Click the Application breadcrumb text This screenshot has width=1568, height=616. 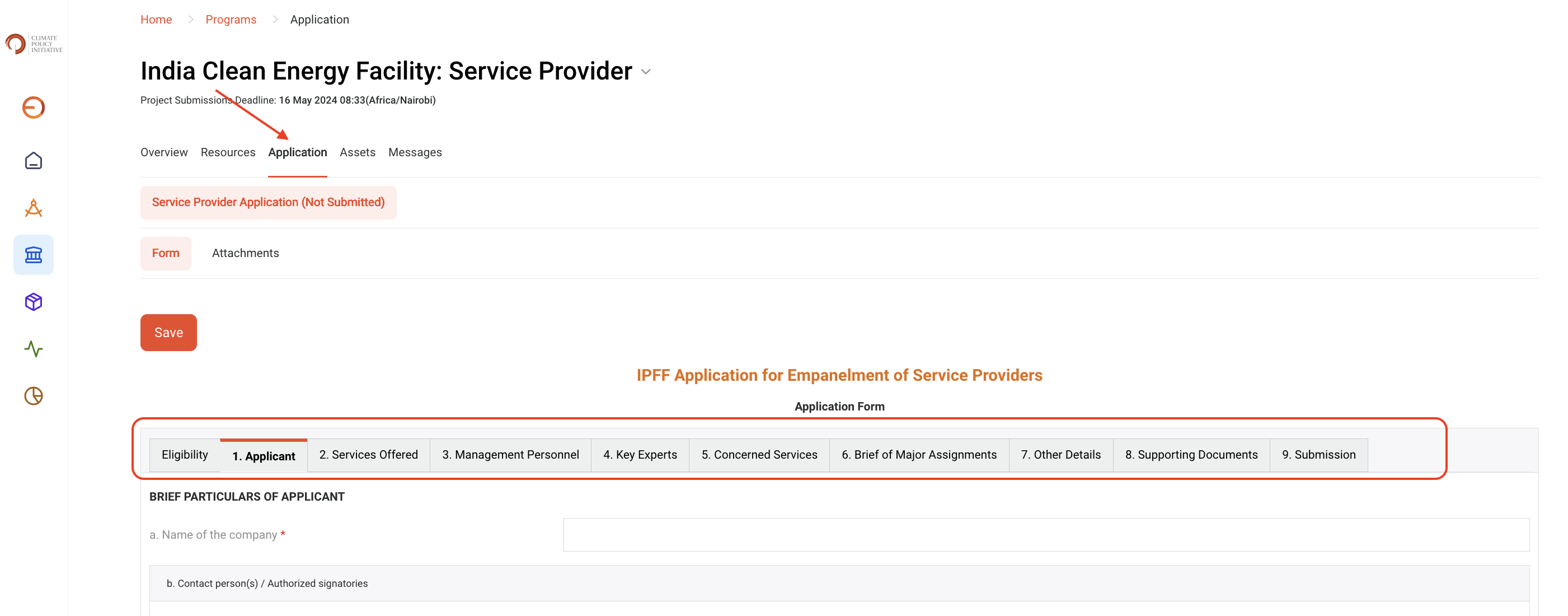coord(320,20)
